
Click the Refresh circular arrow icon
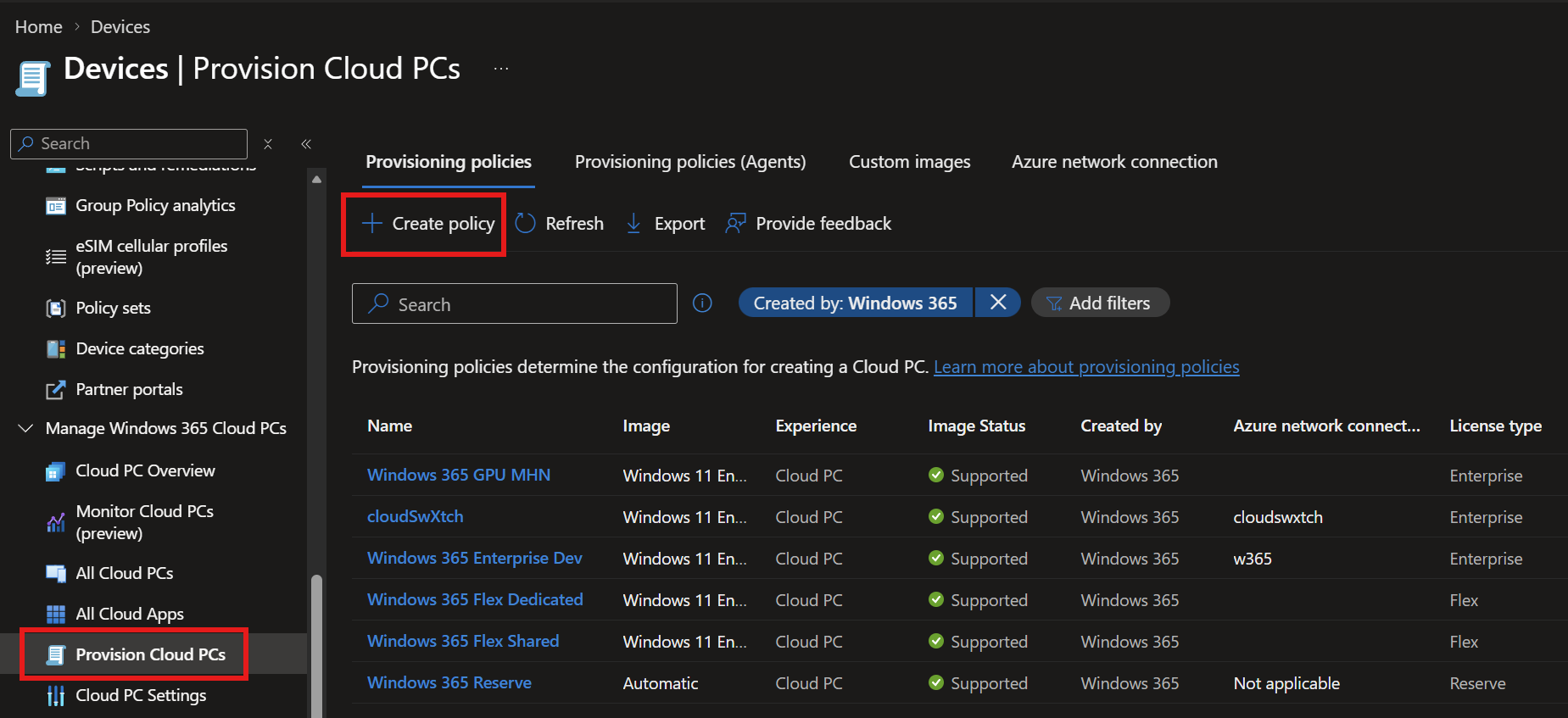tap(526, 224)
